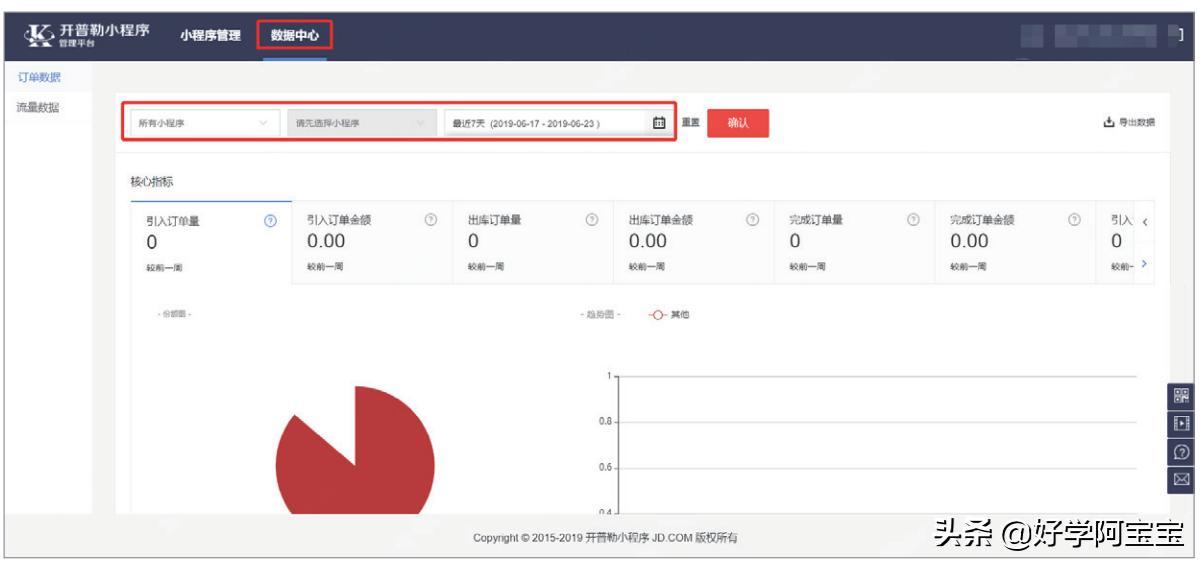Viewport: 1202px width, 566px height.
Task: Click the 份额图 label
Action: pos(174,314)
